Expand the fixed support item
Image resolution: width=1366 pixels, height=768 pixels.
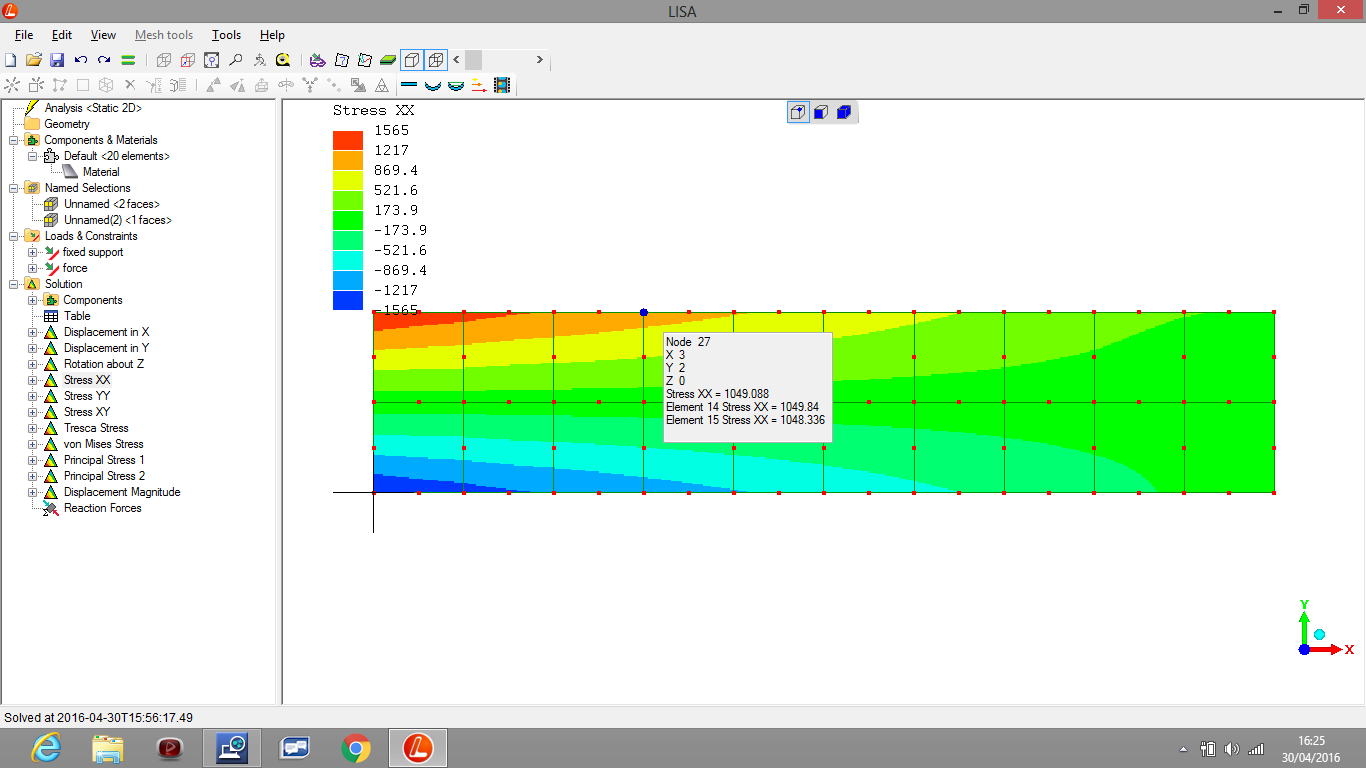[x=32, y=252]
